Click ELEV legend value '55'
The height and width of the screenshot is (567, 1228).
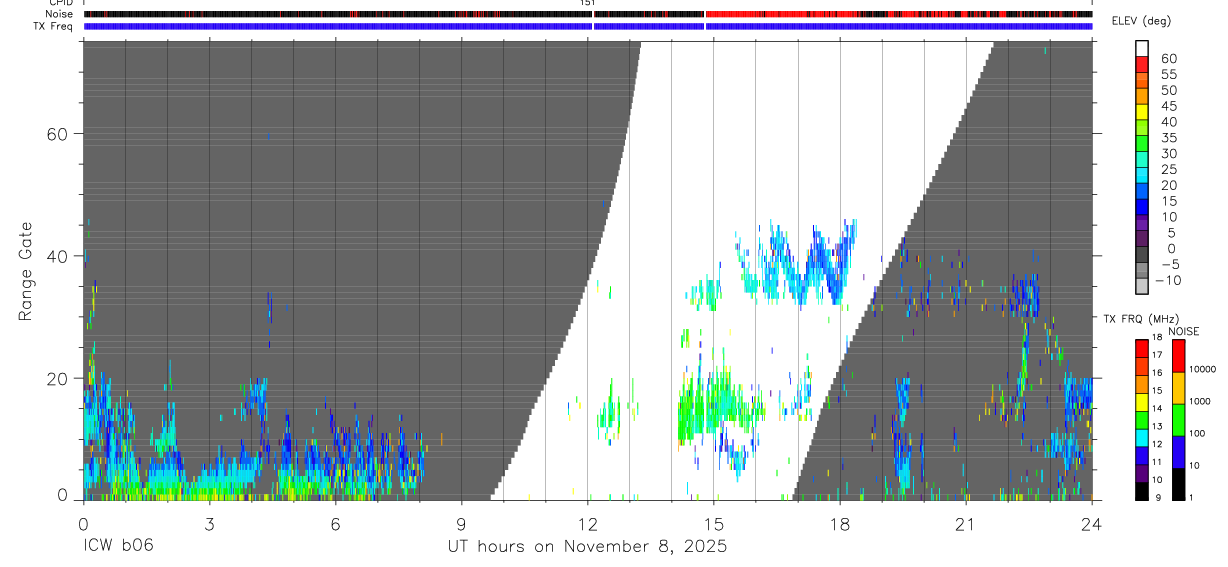pos(1168,74)
